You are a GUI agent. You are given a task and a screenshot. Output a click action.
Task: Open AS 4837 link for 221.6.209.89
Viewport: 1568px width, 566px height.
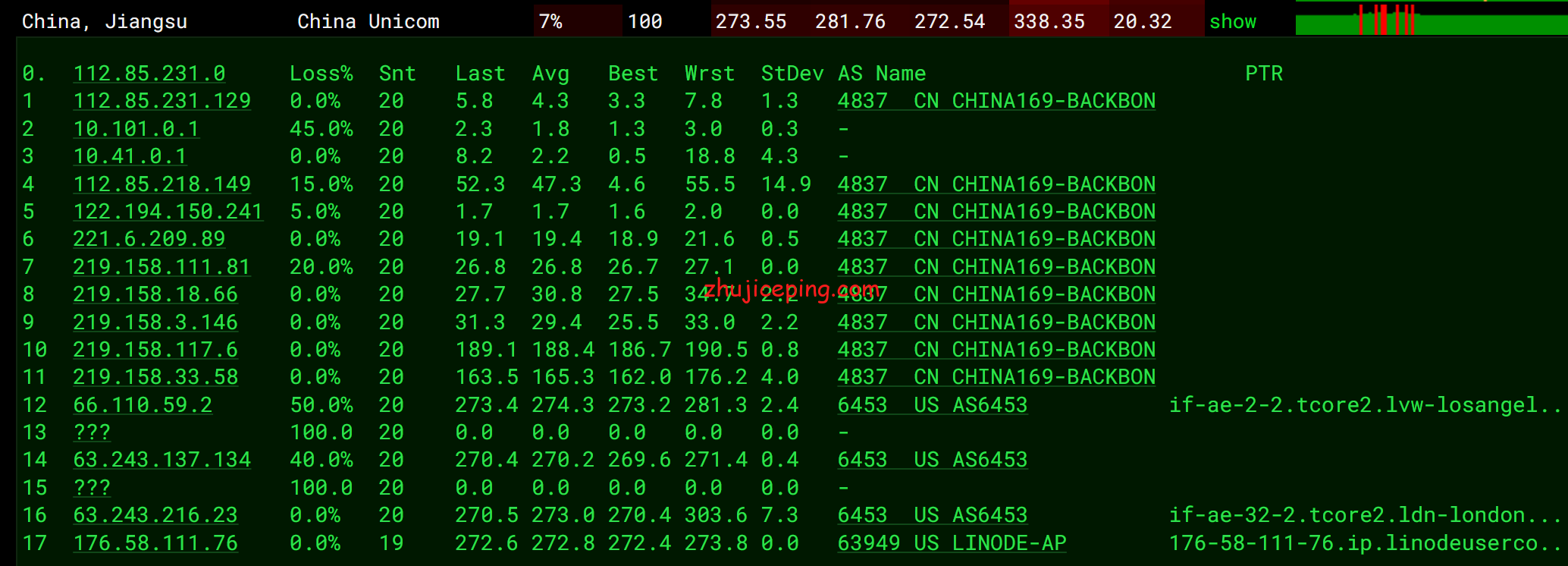coord(996,239)
